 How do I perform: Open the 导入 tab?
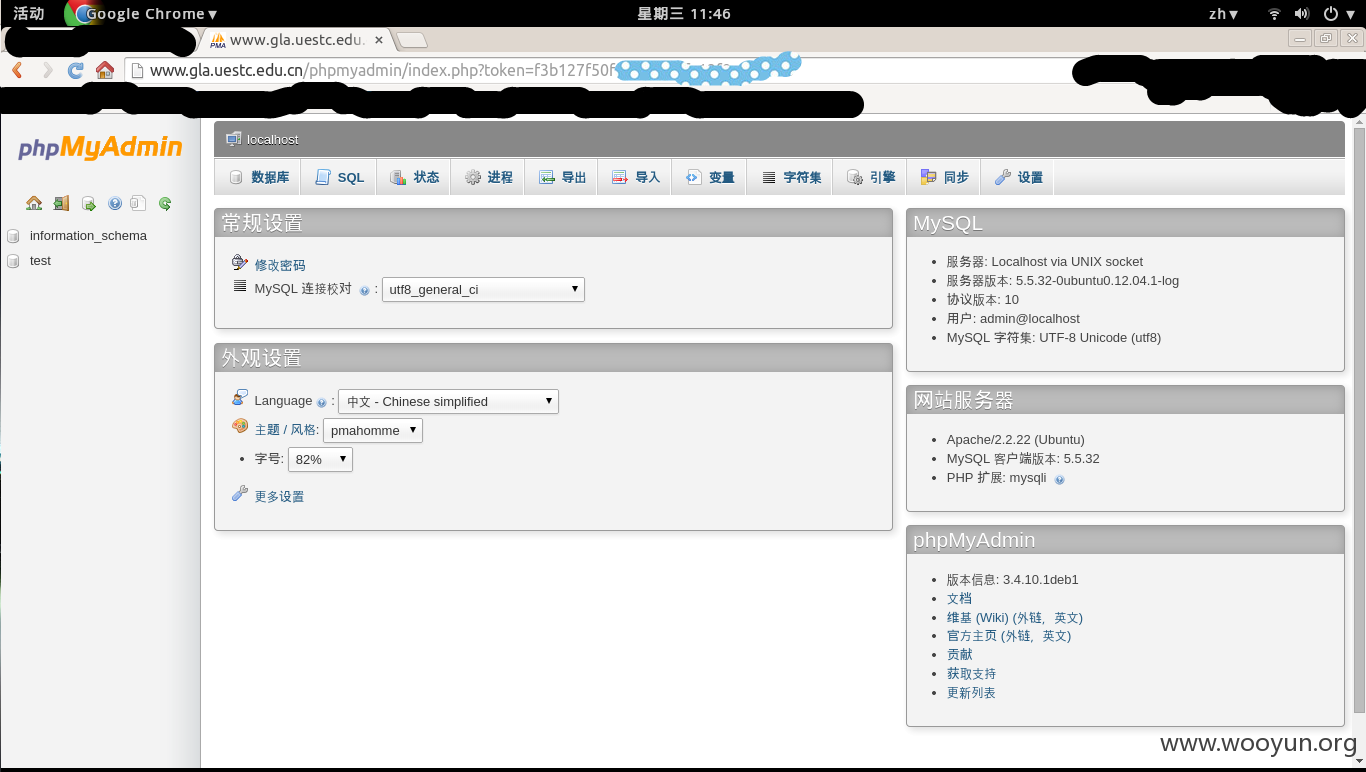click(635, 177)
